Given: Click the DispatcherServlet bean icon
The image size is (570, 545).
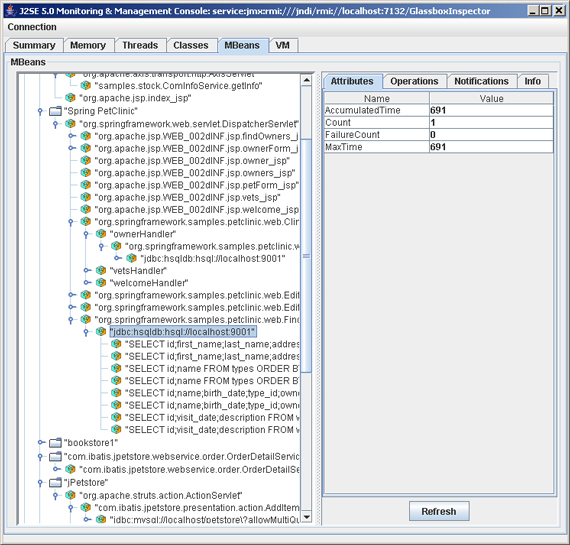Looking at the screenshot, I should (x=70, y=124).
